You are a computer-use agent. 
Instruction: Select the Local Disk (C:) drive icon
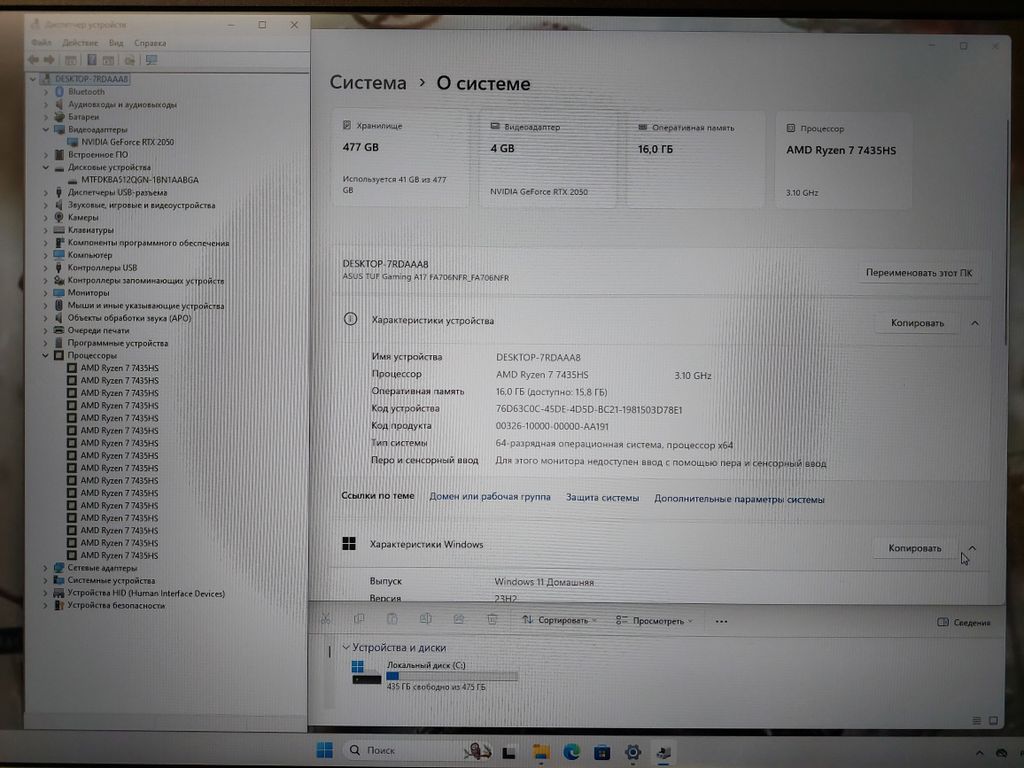tap(366, 672)
